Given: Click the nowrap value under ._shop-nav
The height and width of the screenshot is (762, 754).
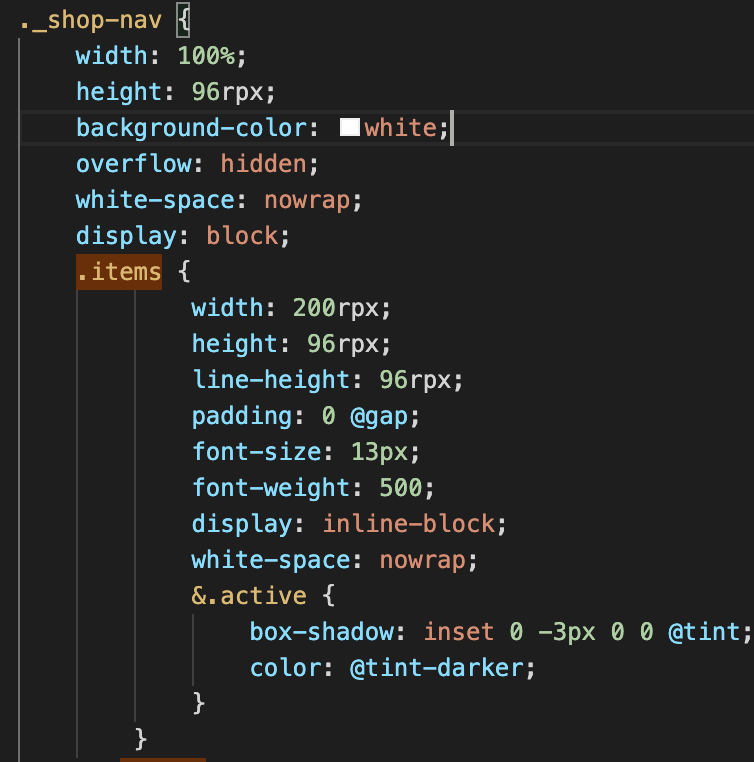Looking at the screenshot, I should tap(307, 200).
